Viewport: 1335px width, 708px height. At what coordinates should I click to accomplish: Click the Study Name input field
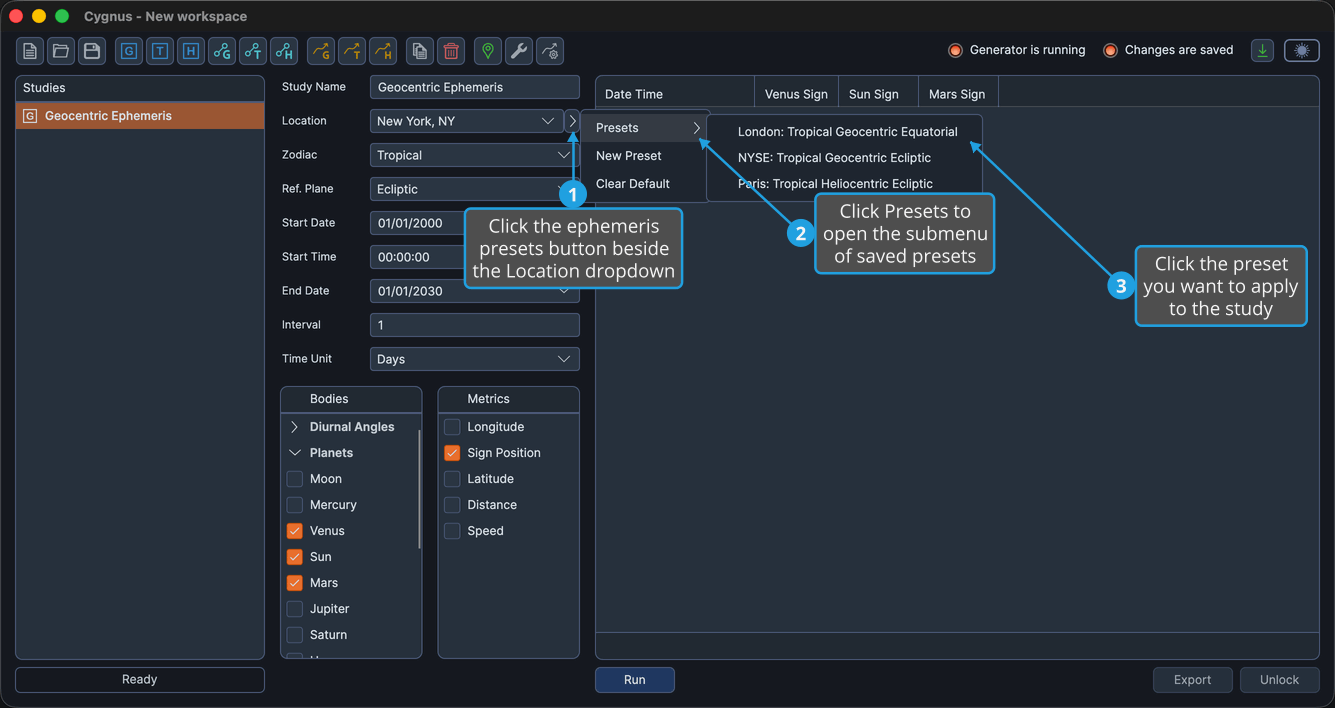tap(475, 87)
